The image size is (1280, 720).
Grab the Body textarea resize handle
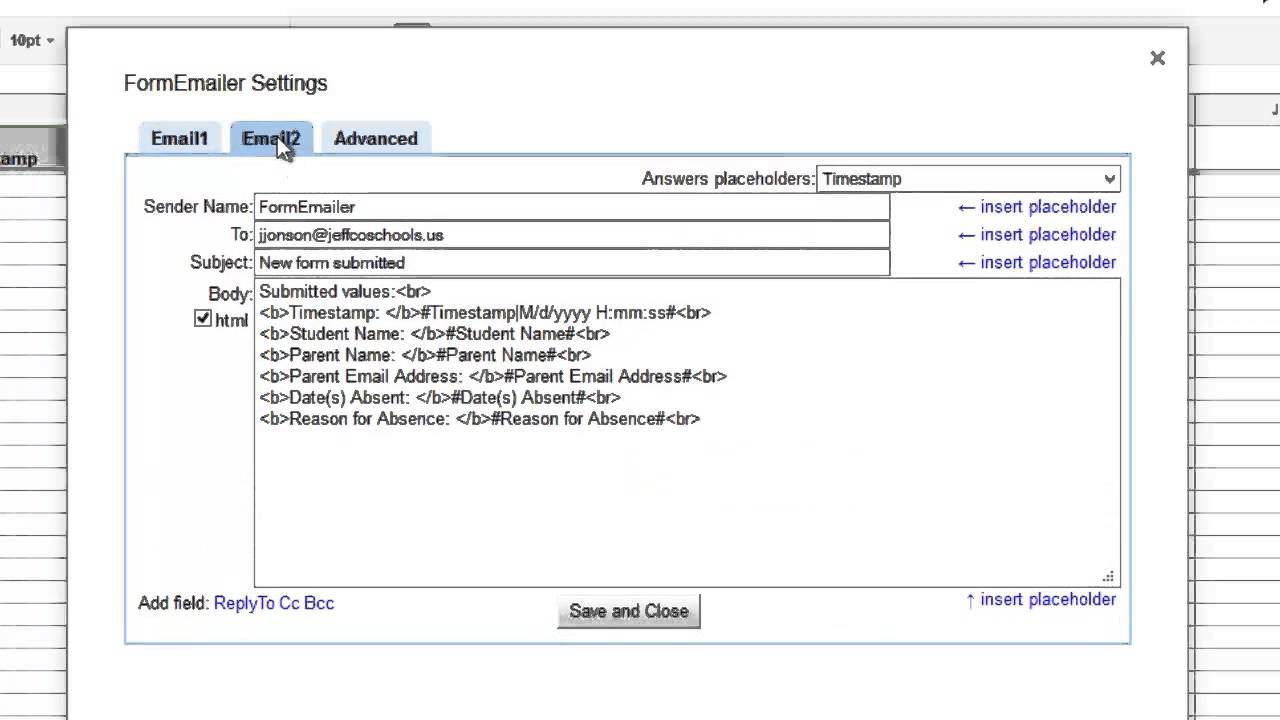click(x=1108, y=576)
